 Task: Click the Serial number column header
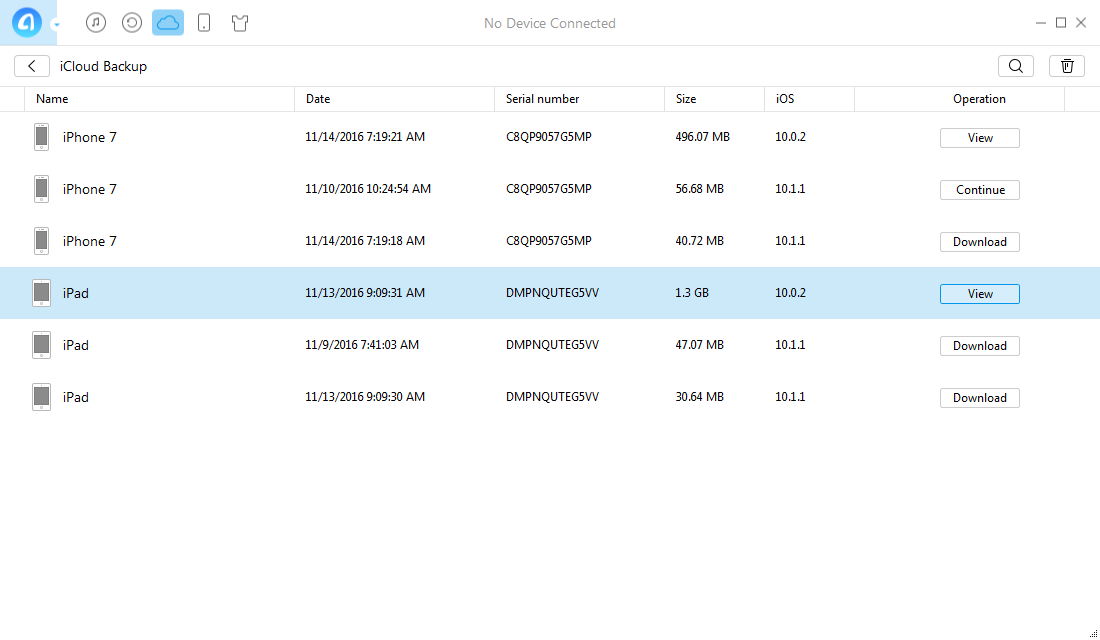542,99
